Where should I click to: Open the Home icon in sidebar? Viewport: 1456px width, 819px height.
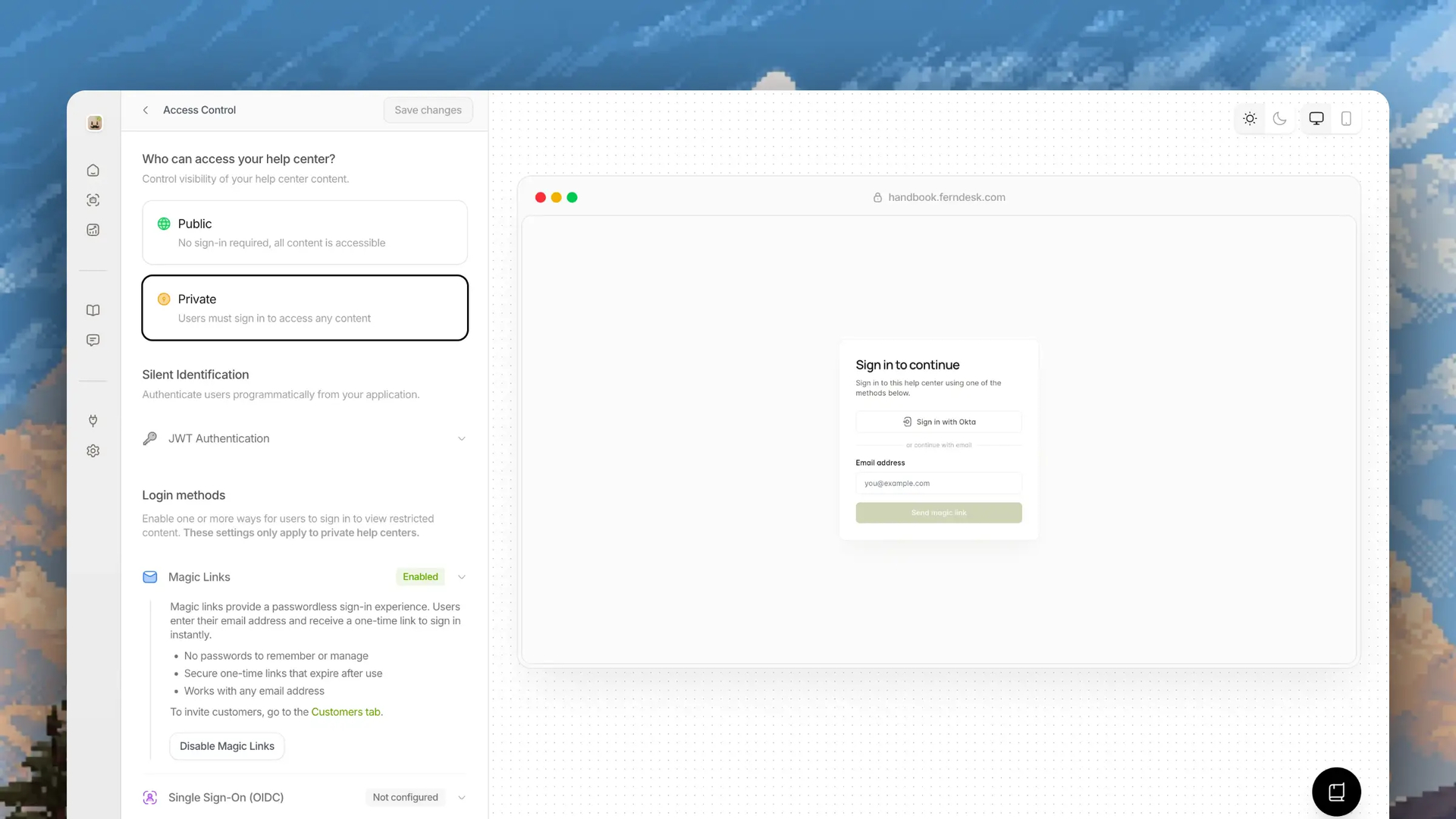click(93, 170)
